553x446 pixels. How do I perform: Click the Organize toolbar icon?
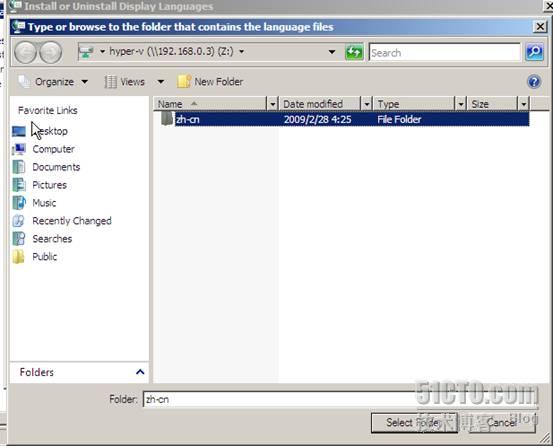pos(24,81)
